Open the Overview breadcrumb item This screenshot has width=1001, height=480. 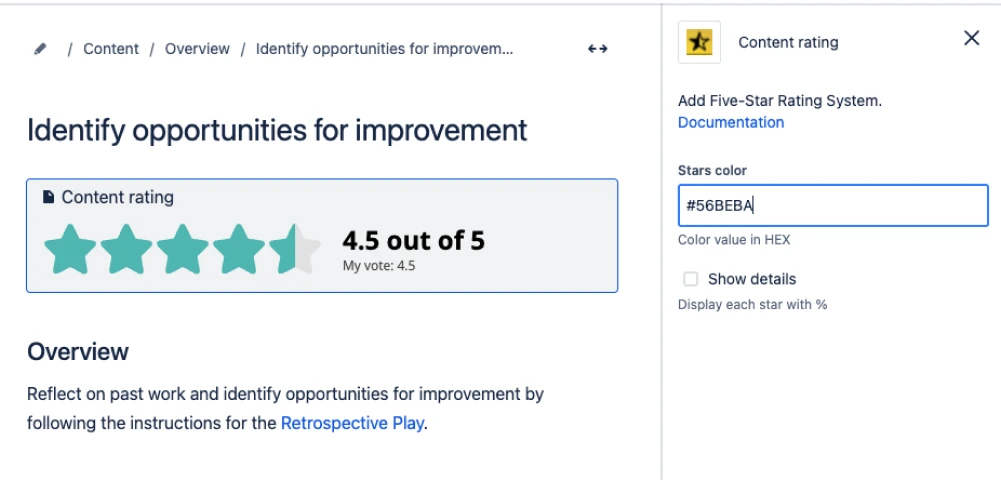pos(197,49)
